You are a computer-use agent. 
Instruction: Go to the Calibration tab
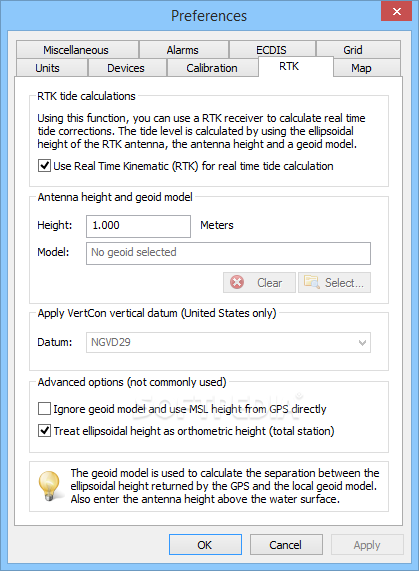point(212,68)
